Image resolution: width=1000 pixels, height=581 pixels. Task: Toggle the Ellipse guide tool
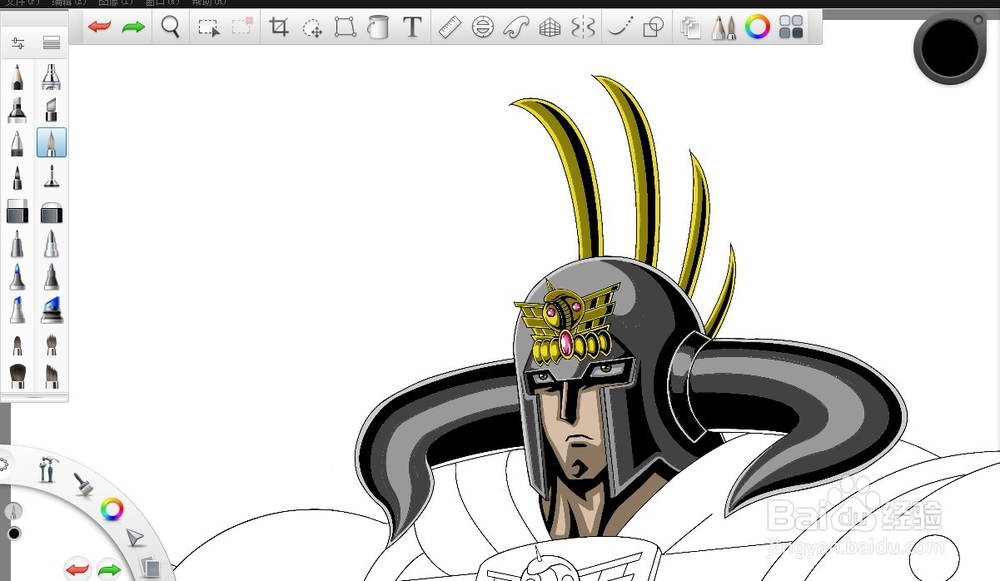click(x=483, y=27)
